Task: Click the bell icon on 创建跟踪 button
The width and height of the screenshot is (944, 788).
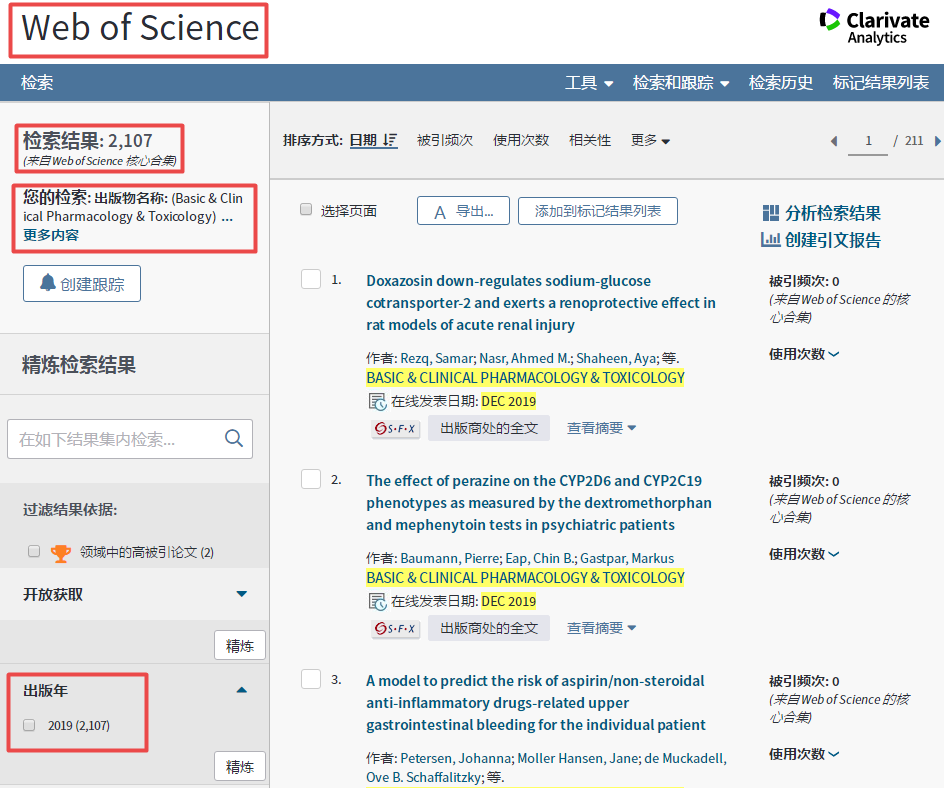Action: tap(48, 283)
